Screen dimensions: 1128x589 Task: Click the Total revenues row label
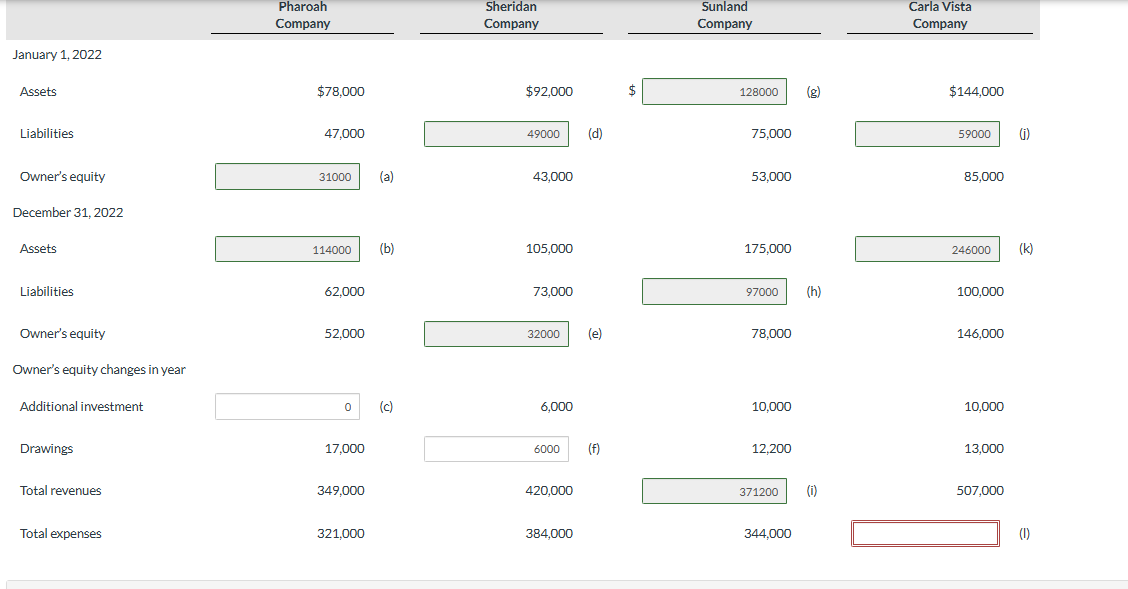click(x=60, y=490)
